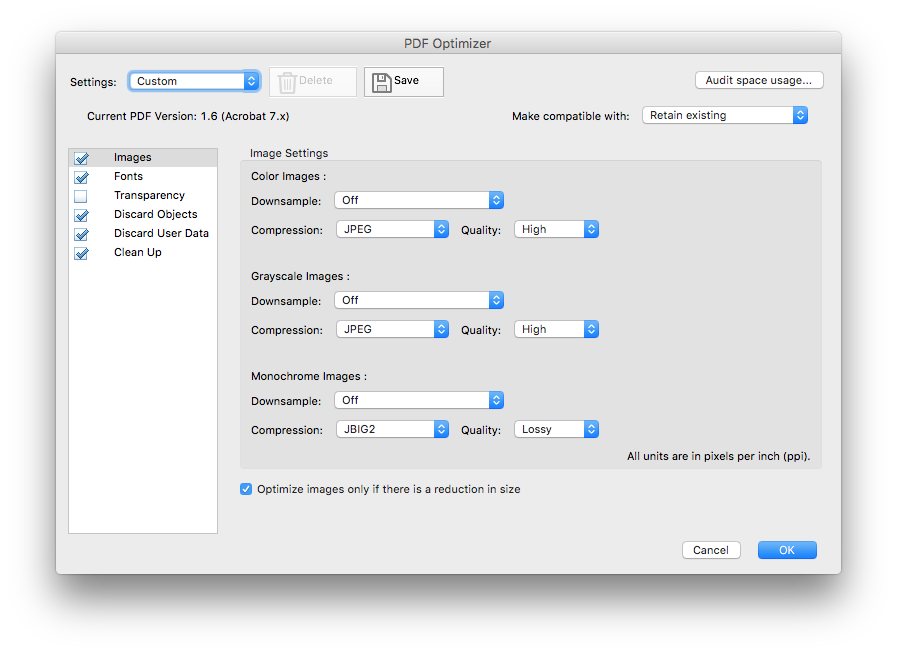Viewport: 897px width, 654px height.
Task: Uncheck the Discard User Data checkbox
Action: click(x=81, y=233)
